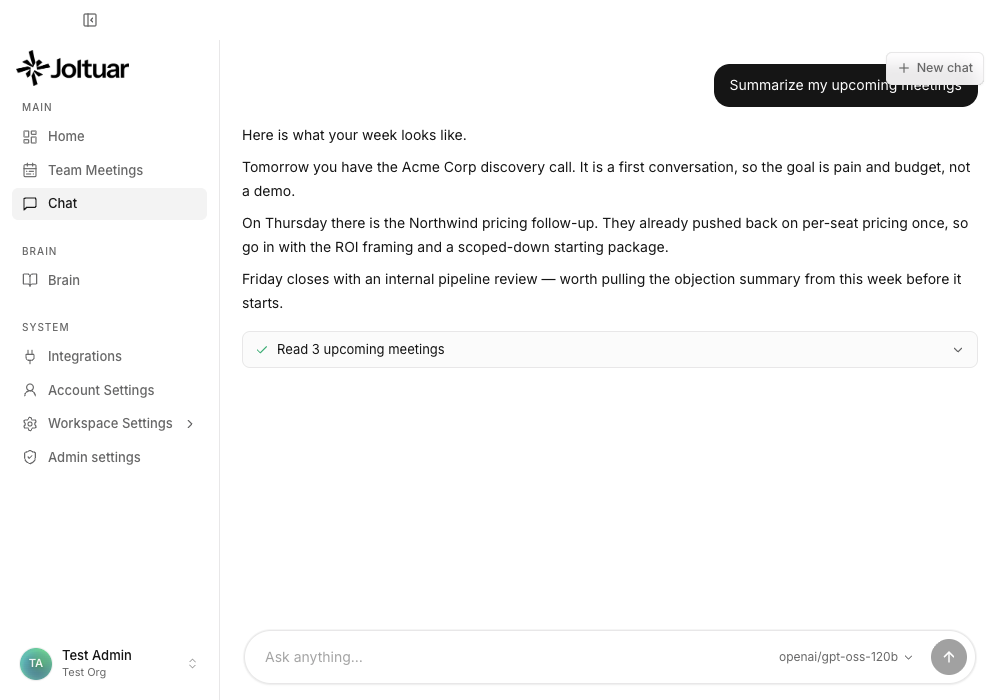Click the Admin settings shield icon
This screenshot has width=1000, height=700.
pos(30,457)
